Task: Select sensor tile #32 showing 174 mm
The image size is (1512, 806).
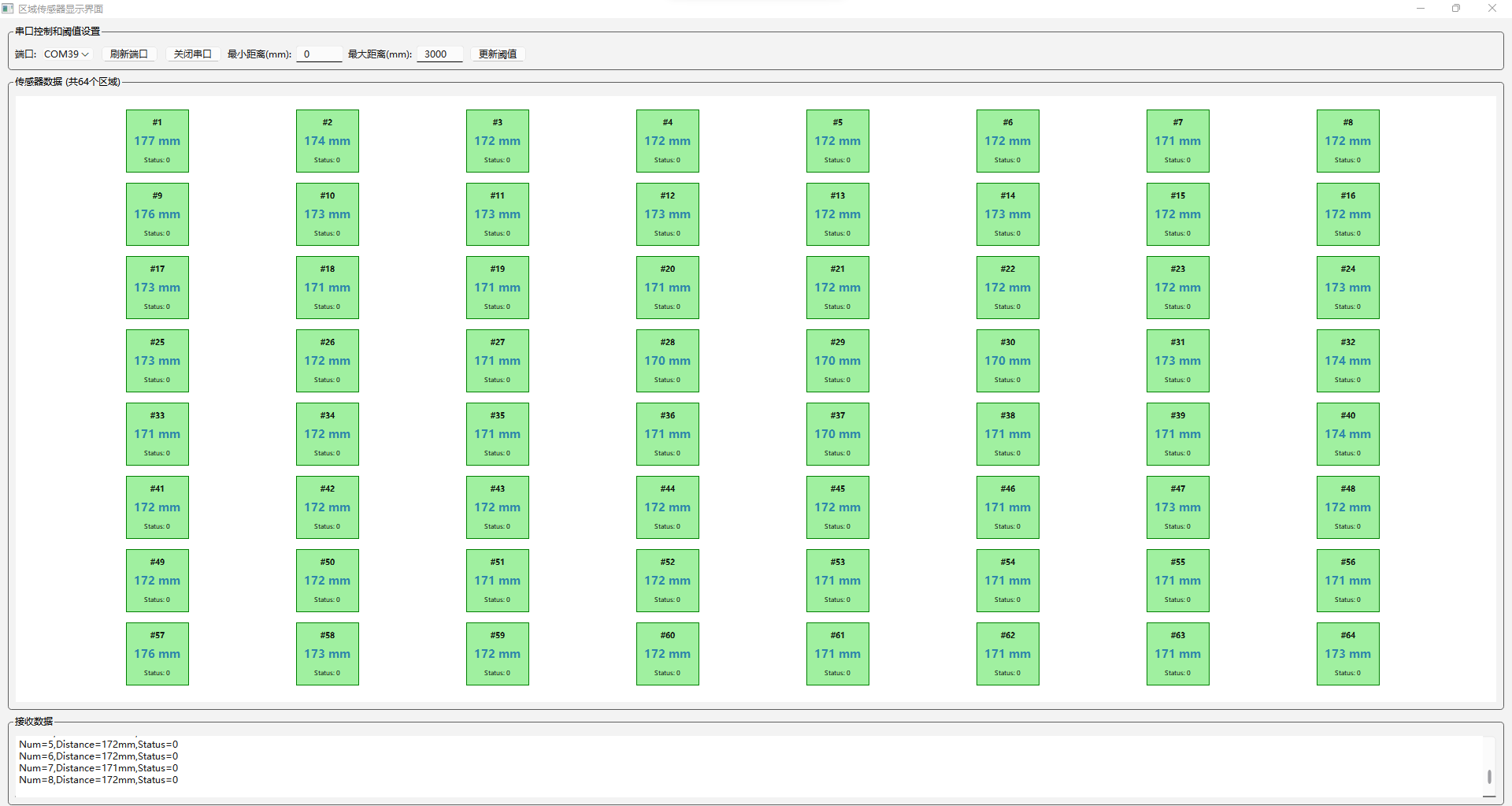Action: point(1348,361)
